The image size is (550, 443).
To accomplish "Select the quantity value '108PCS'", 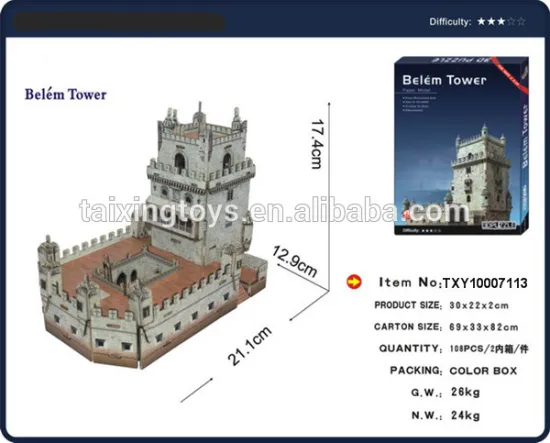I will pos(466,349).
